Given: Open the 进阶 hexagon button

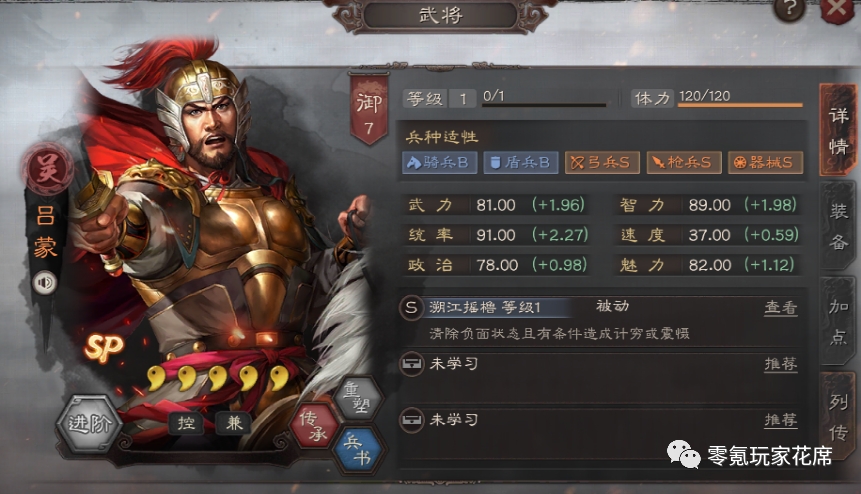Looking at the screenshot, I should click(89, 424).
